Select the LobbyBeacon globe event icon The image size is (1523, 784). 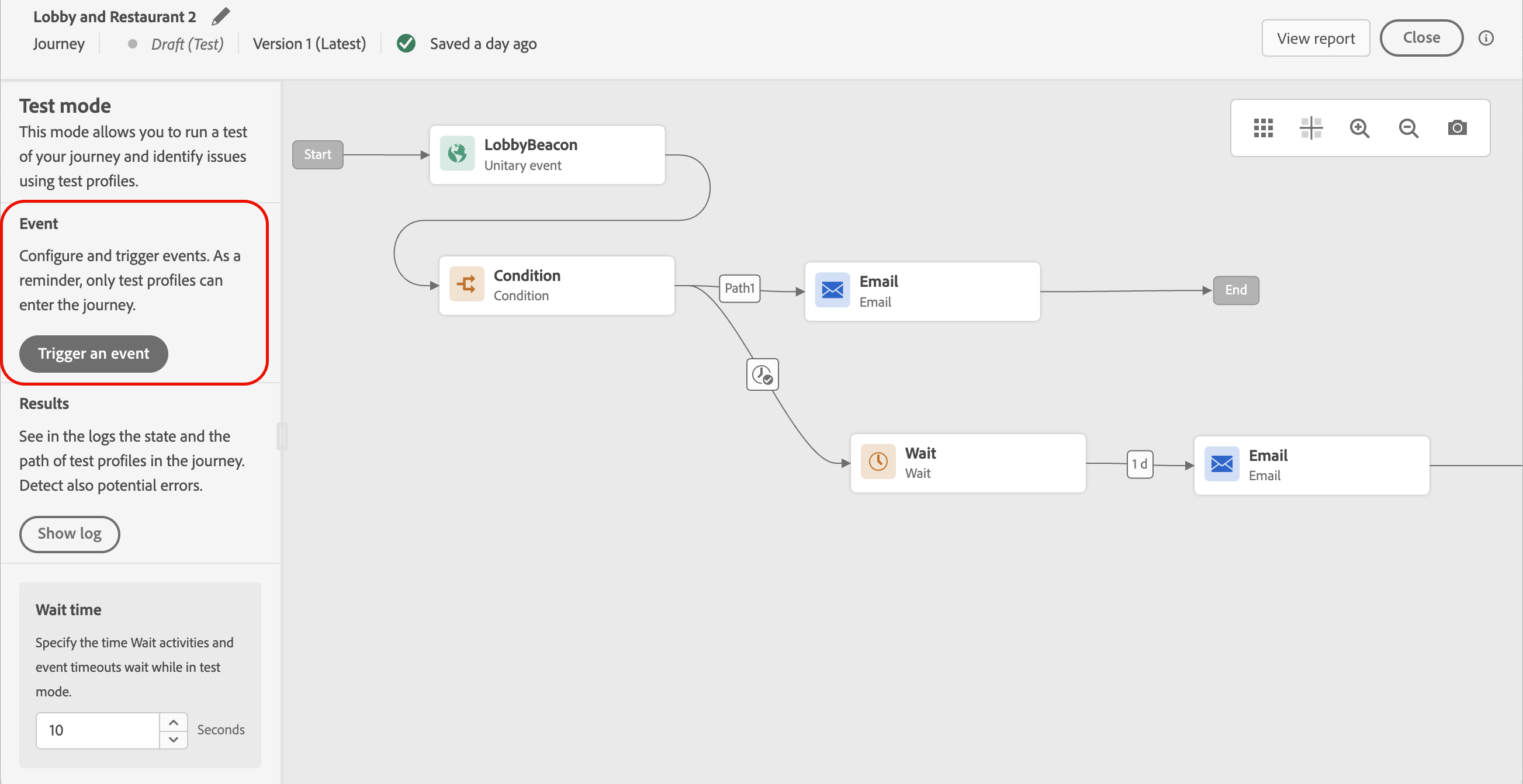pyautogui.click(x=457, y=154)
